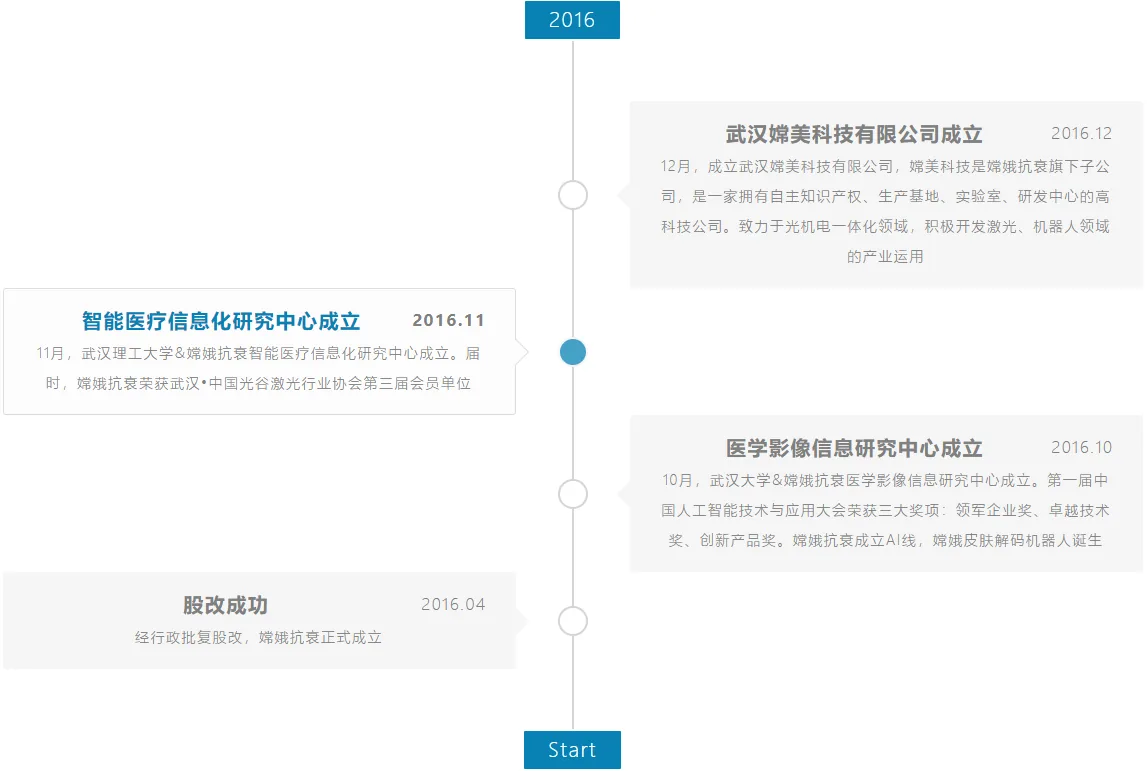Click the description starting with 10月，武汉大学
This screenshot has height=771, width=1147.
pyautogui.click(x=885, y=510)
